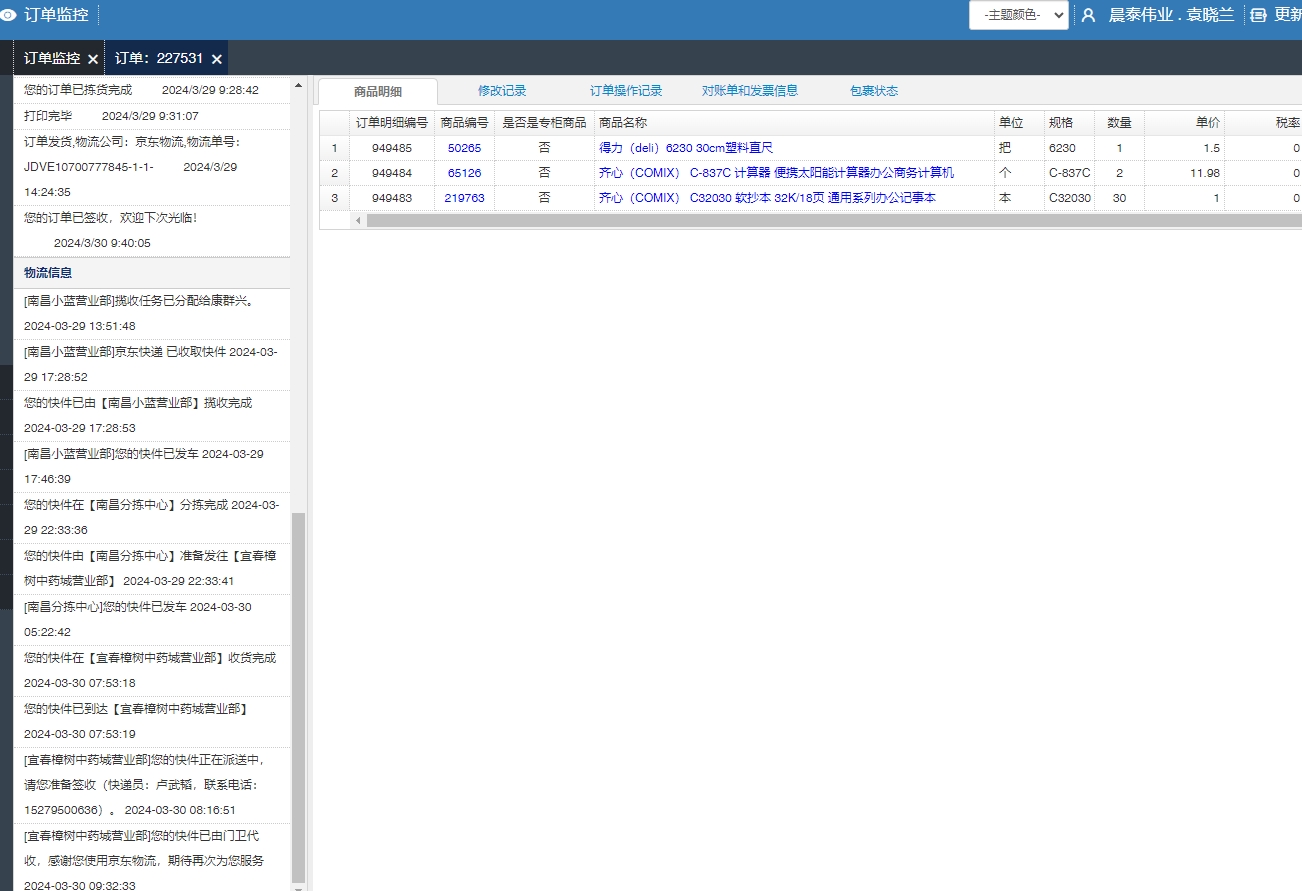Click the 打印完毕 log entry
Screen dimensions: 1302x891
pos(152,116)
